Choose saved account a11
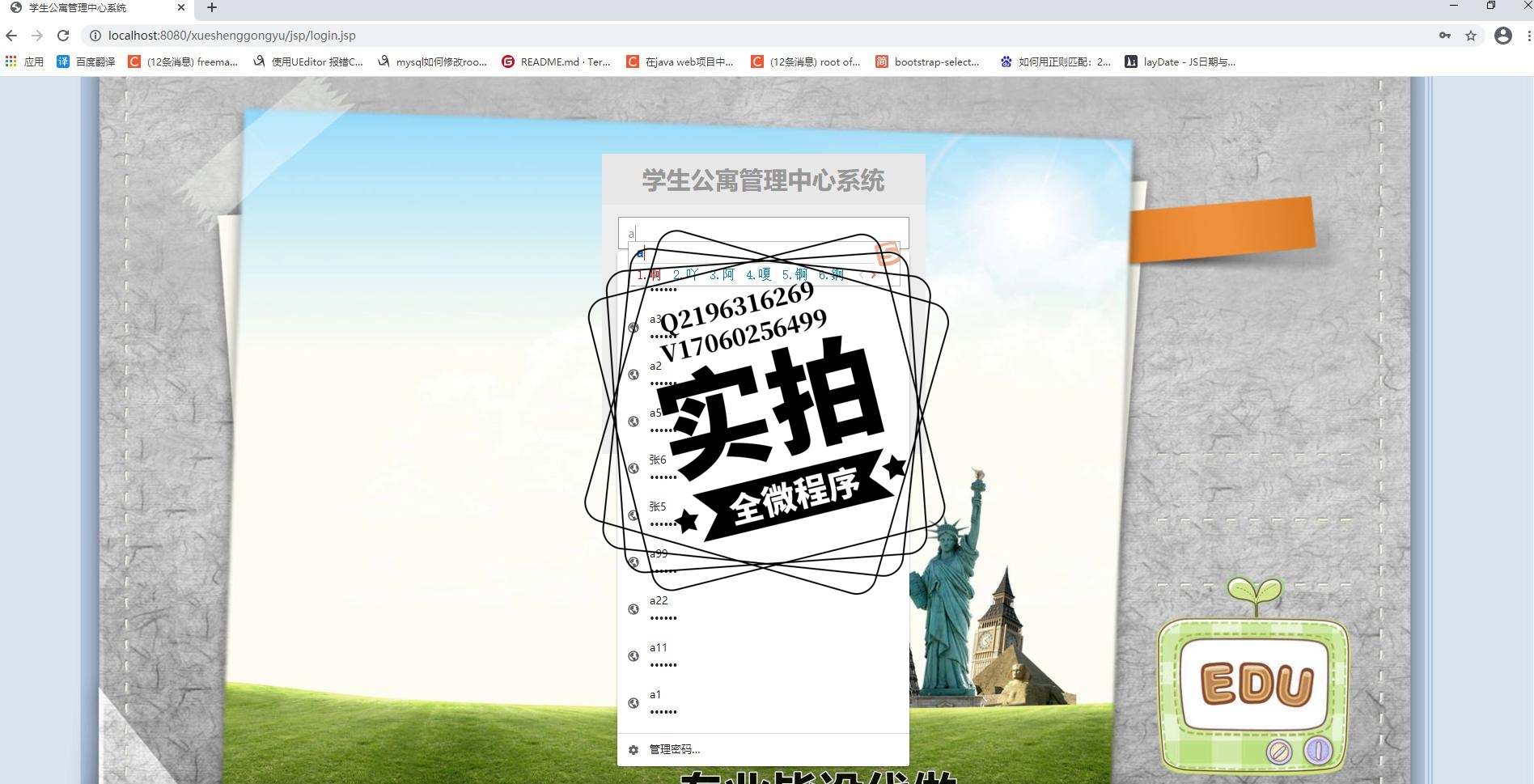This screenshot has width=1534, height=784. pos(763,656)
